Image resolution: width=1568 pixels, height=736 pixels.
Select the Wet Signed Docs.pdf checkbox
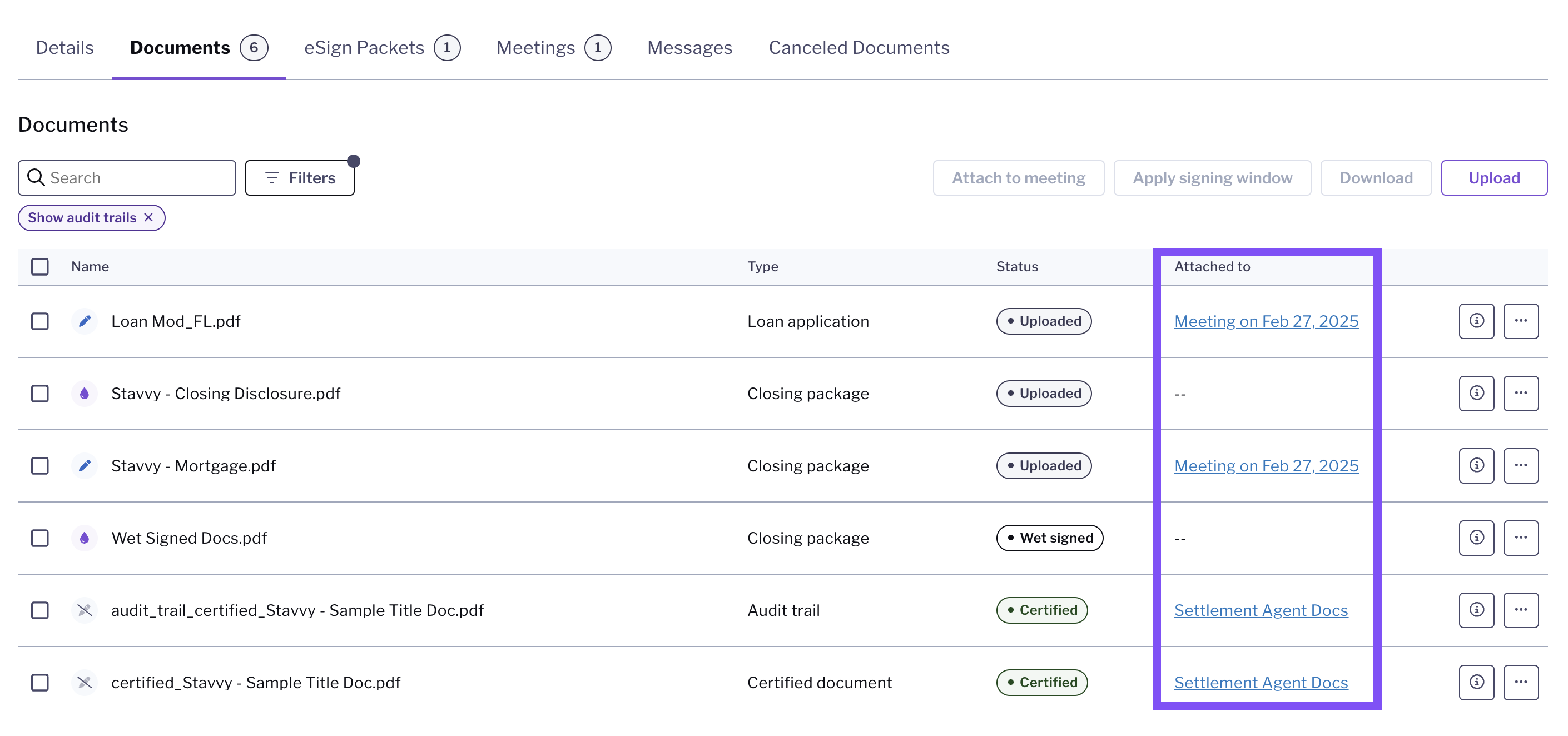pyautogui.click(x=39, y=538)
